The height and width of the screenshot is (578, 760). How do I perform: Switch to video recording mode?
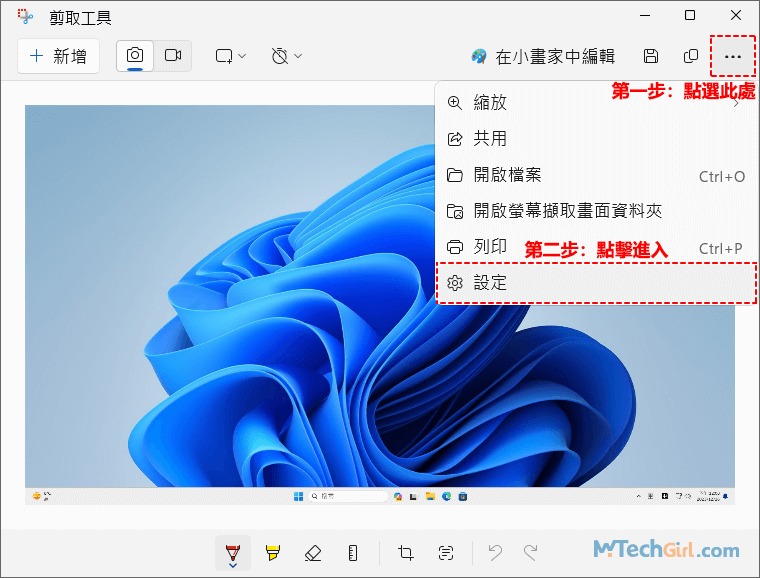click(172, 56)
